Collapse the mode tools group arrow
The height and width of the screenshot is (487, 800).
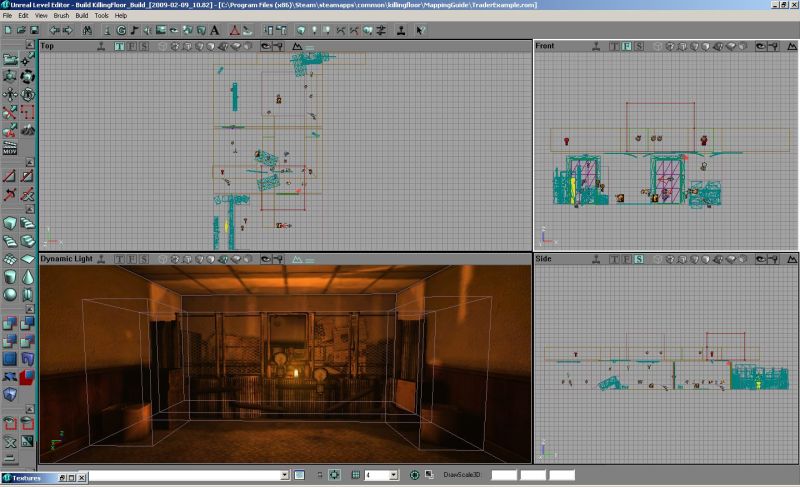coord(30,45)
